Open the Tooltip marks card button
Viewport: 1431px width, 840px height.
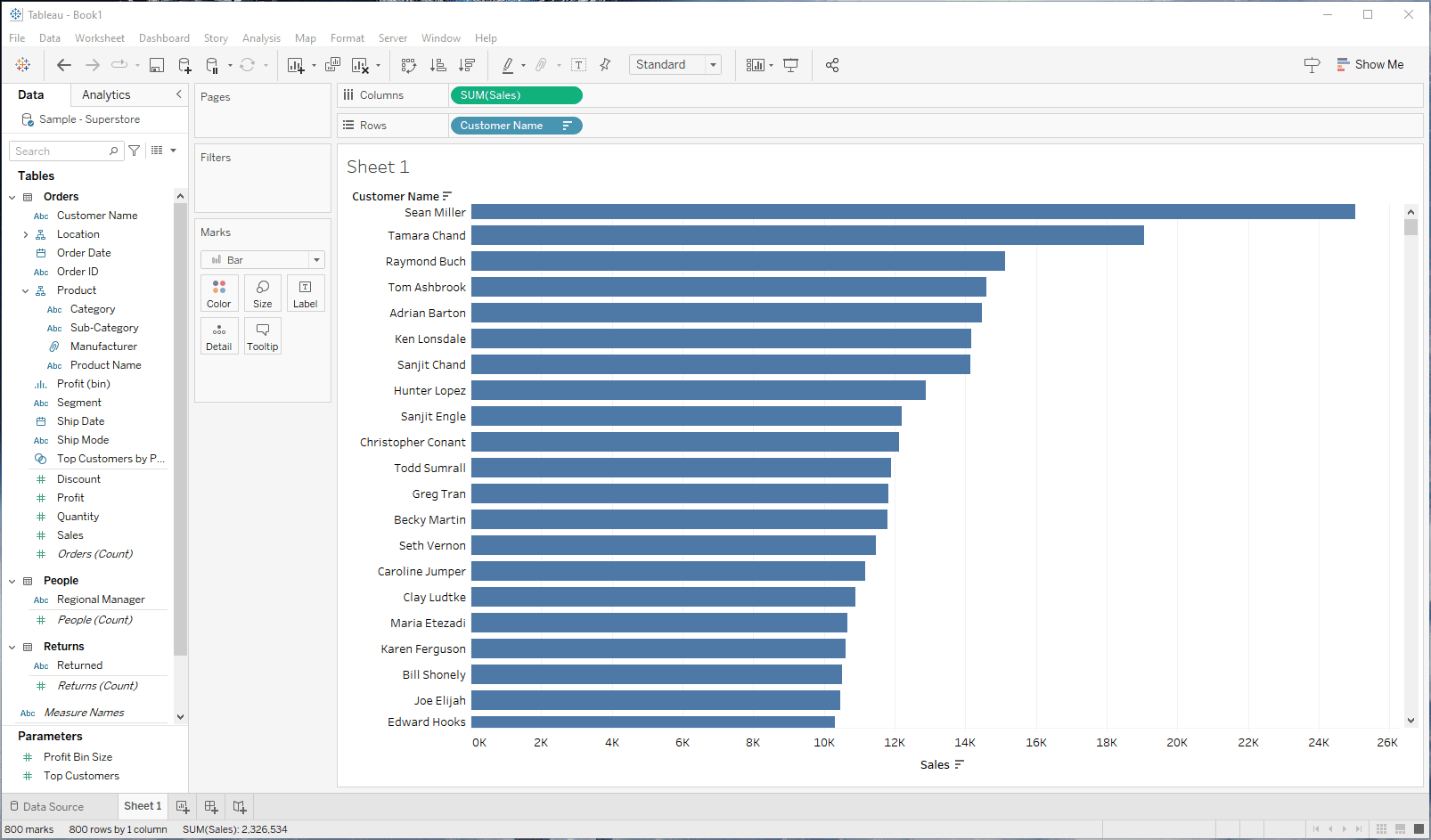(262, 336)
